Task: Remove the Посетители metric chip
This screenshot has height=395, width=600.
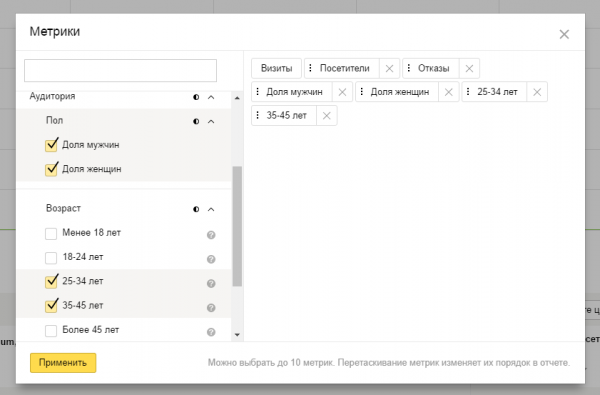Action: point(390,69)
